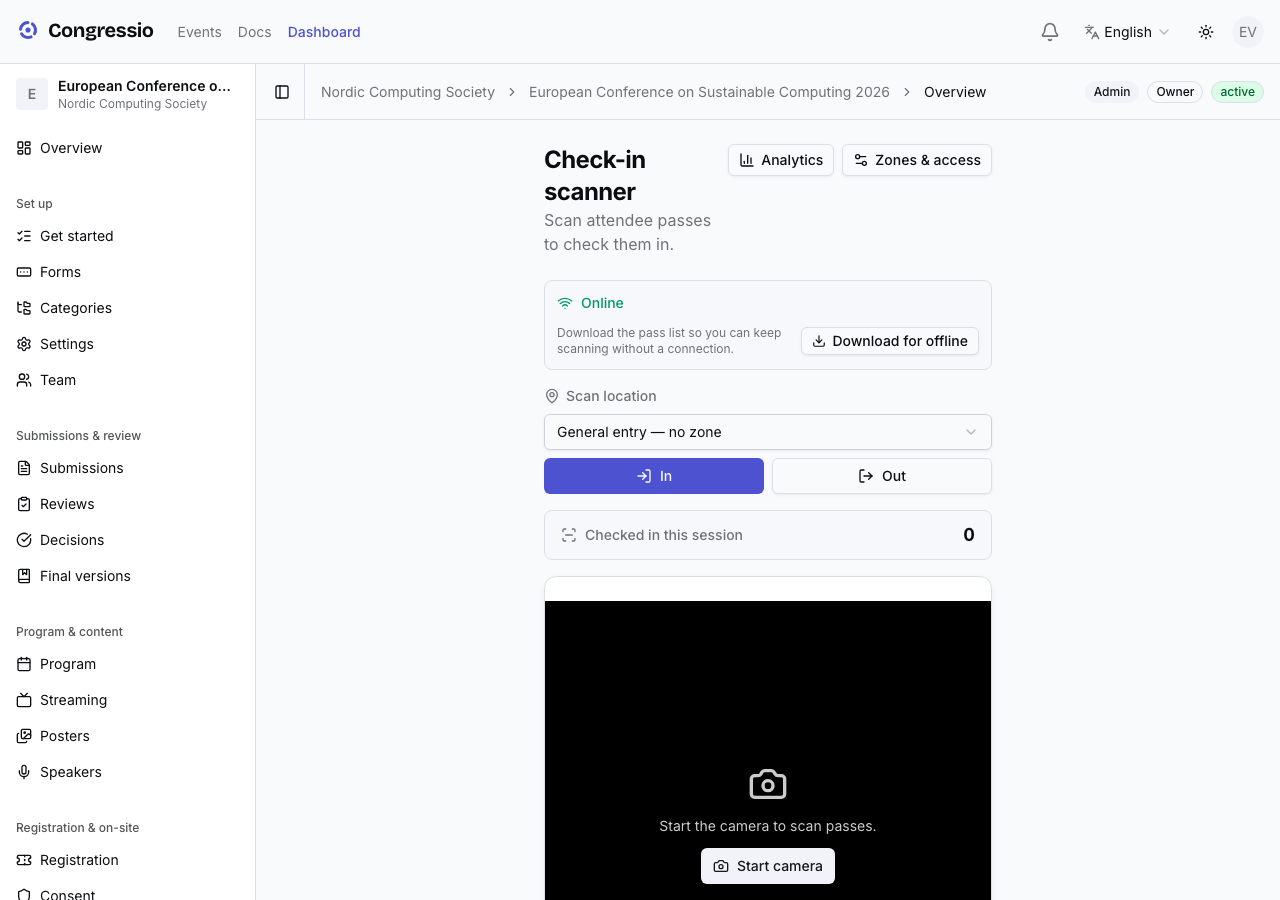The width and height of the screenshot is (1280, 900).
Task: Open Streaming in the sidebar
Action: click(x=127, y=700)
